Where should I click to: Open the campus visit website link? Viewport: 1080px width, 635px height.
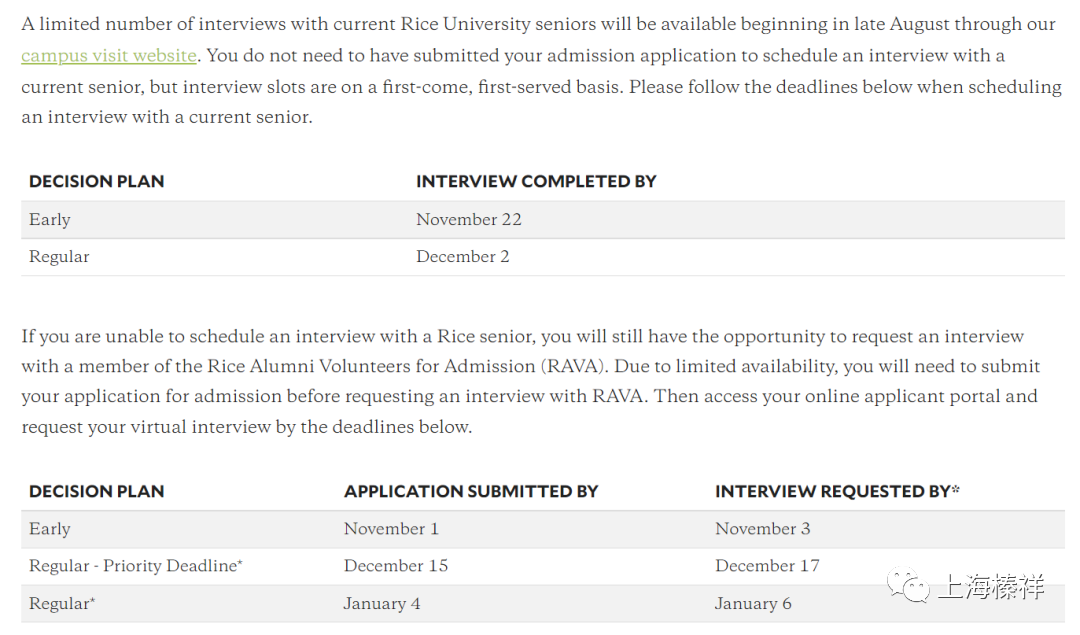click(x=109, y=56)
